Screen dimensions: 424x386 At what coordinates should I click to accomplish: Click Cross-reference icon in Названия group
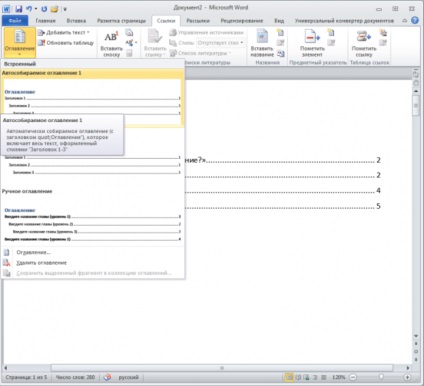(x=280, y=53)
